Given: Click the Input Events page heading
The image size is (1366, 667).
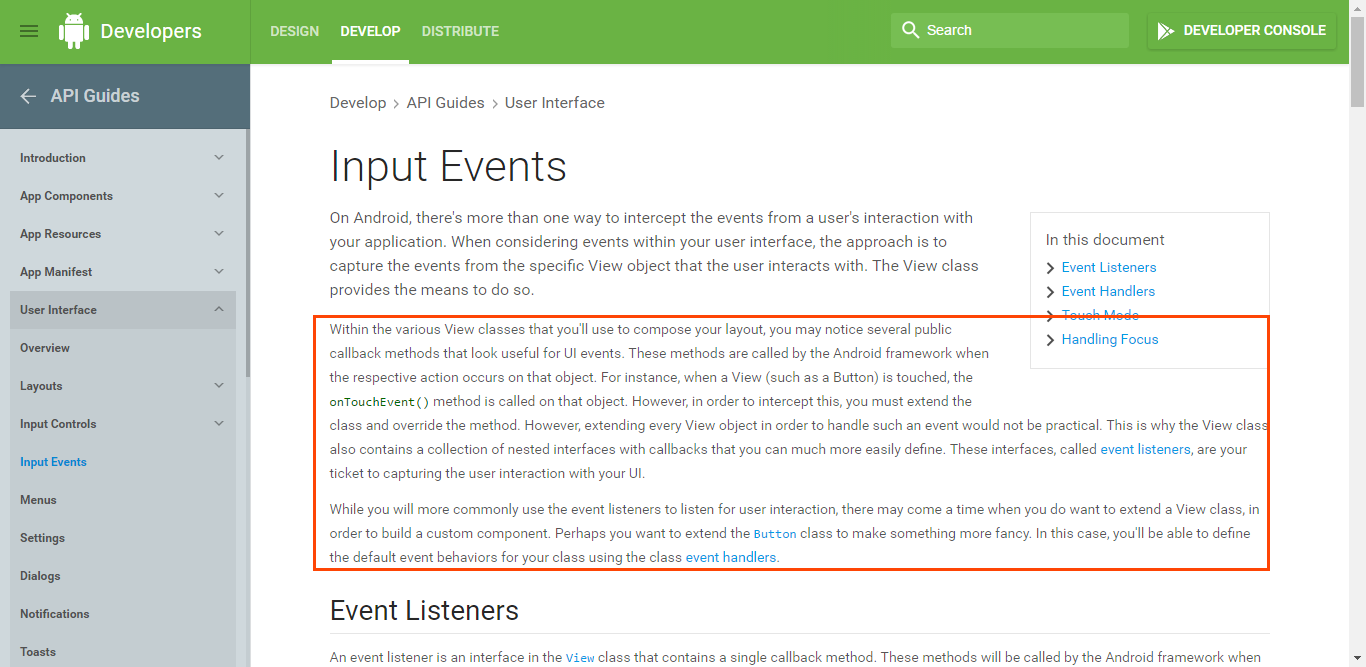Looking at the screenshot, I should (448, 167).
